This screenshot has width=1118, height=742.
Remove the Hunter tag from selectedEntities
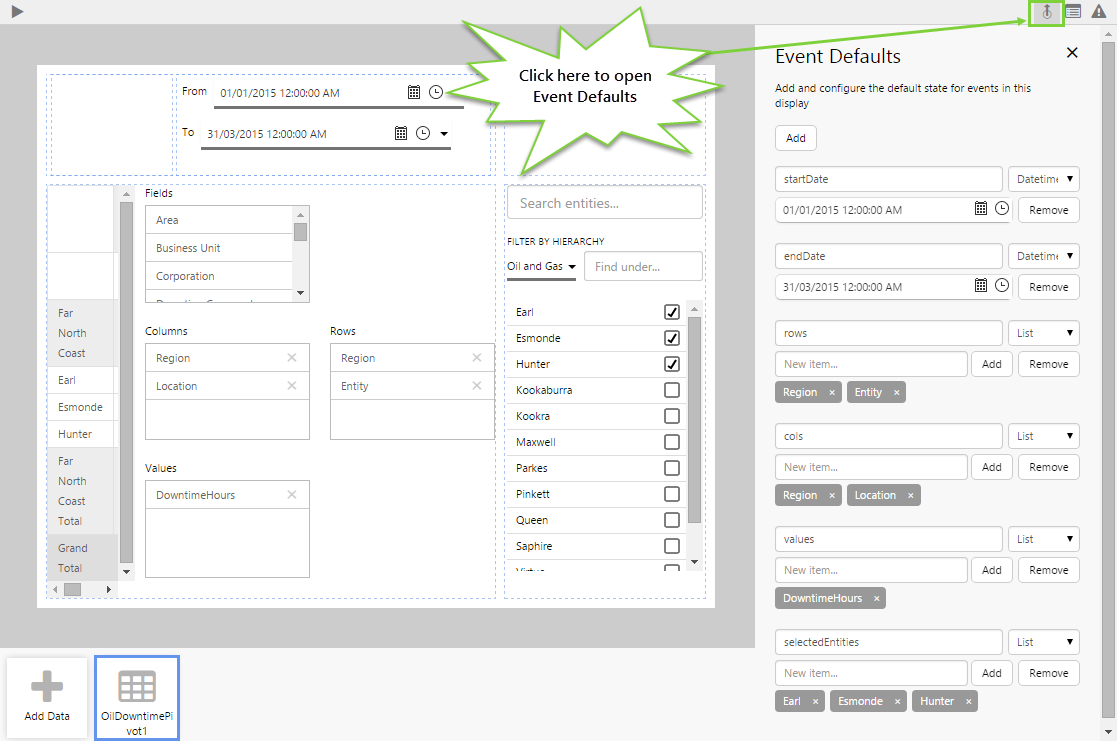(968, 702)
